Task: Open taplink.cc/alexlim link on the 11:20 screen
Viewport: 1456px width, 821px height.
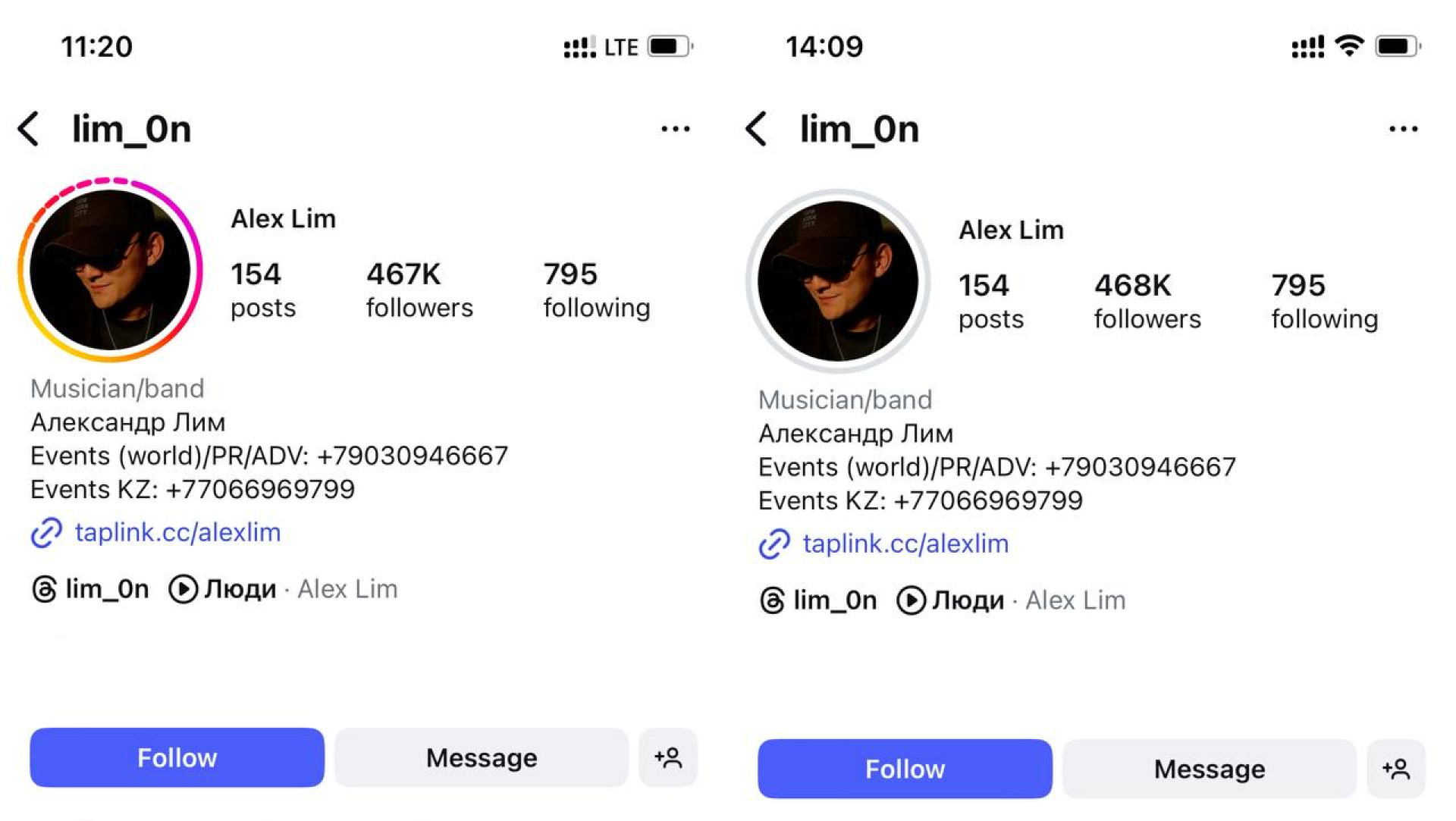Action: point(177,532)
